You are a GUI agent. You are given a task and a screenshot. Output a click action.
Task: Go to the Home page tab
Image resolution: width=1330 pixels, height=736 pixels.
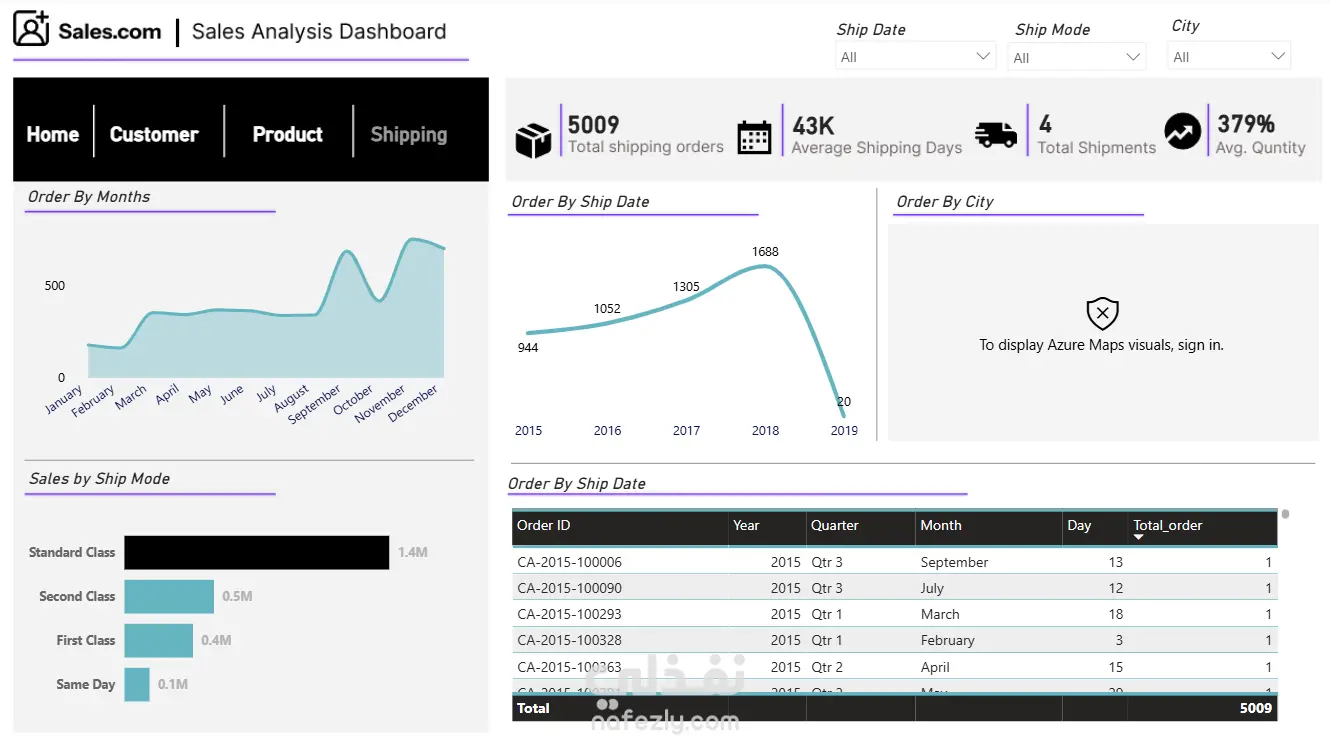(x=53, y=134)
